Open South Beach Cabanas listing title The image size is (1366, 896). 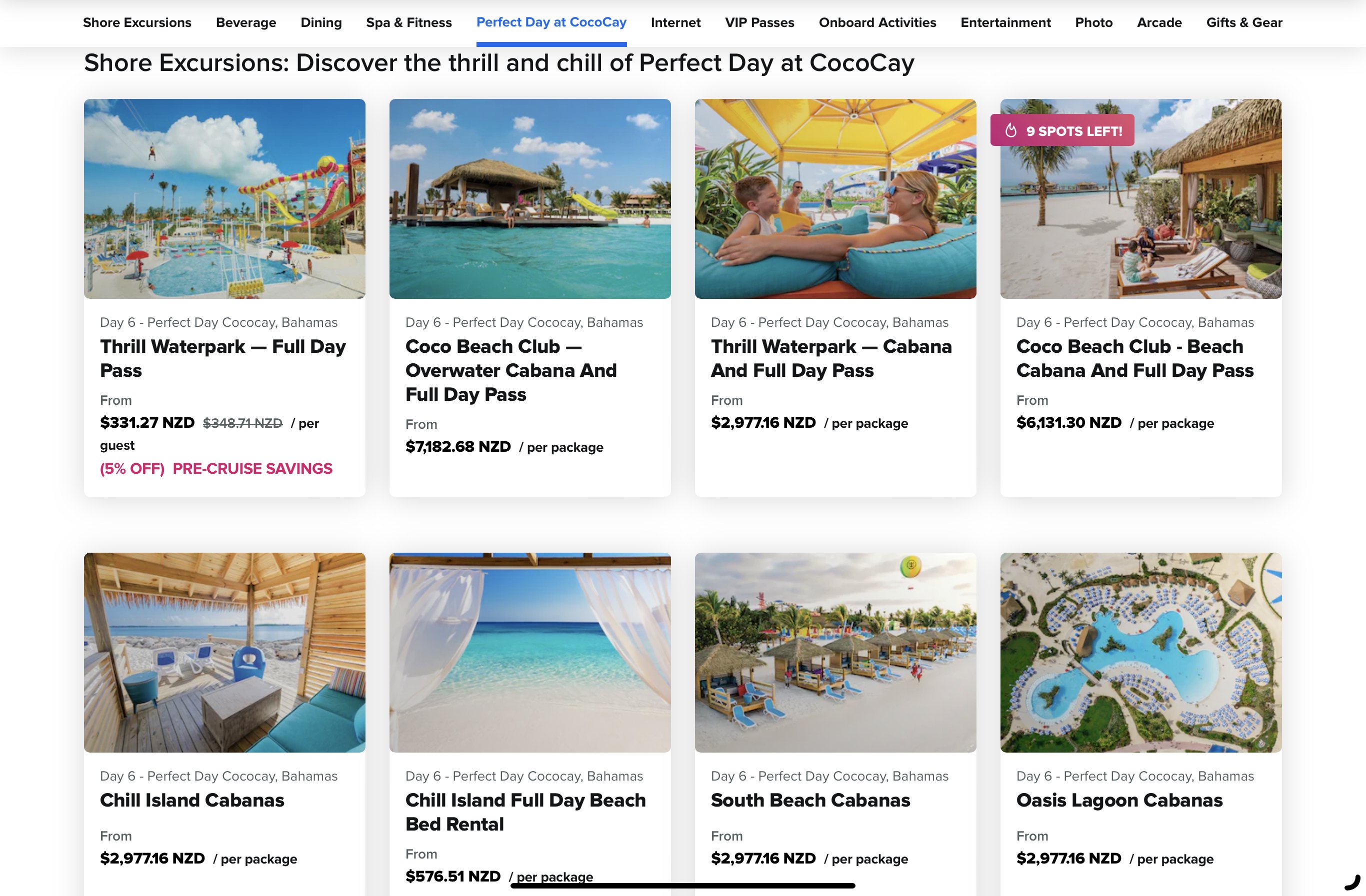tap(810, 800)
